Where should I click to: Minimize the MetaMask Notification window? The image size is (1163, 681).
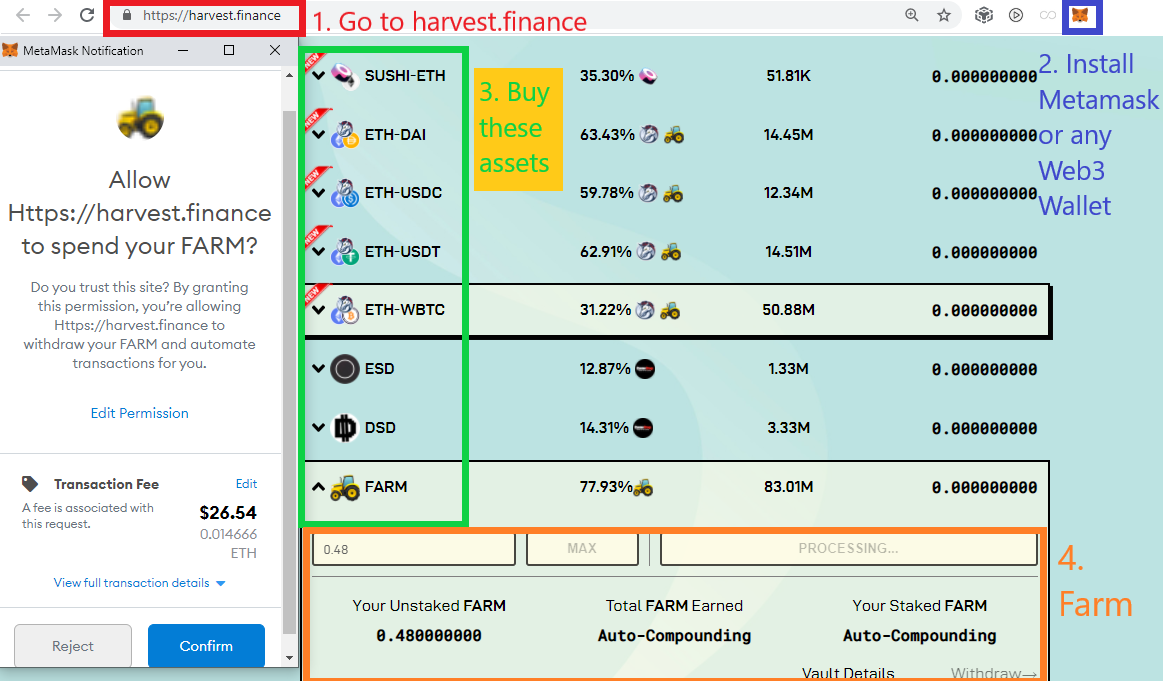[182, 50]
